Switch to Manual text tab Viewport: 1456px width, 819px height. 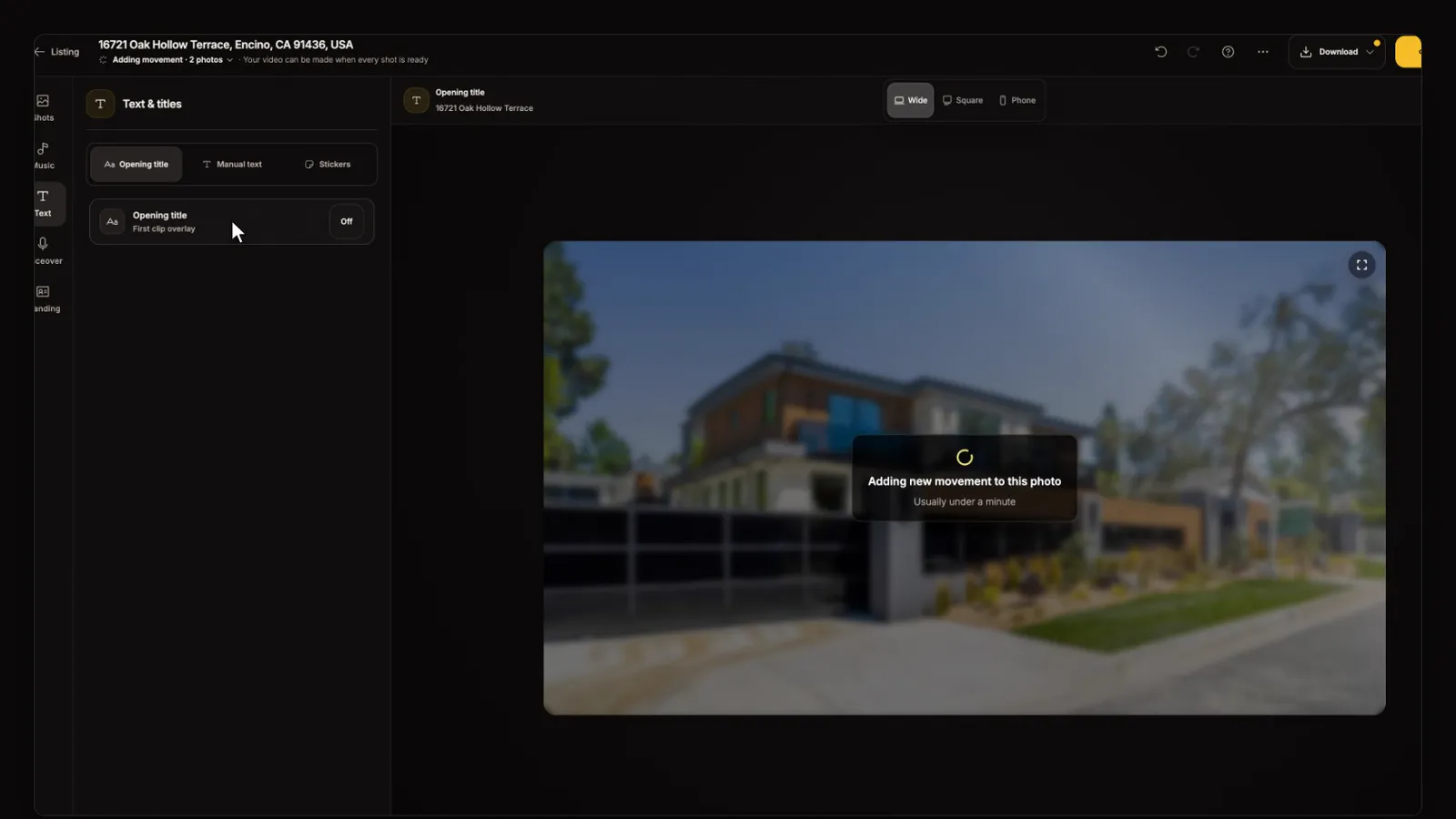pos(232,165)
